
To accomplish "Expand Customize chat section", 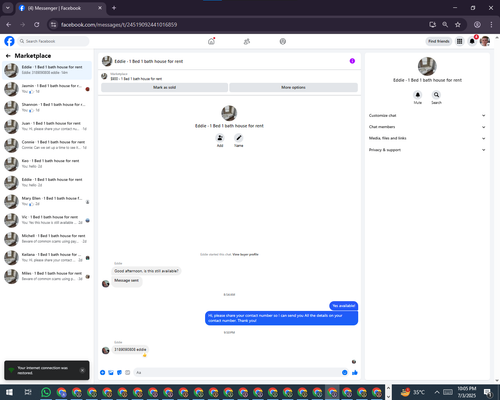I will [x=427, y=115].
